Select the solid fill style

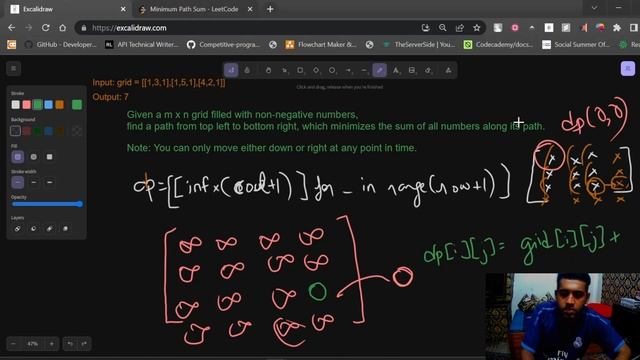pos(49,157)
